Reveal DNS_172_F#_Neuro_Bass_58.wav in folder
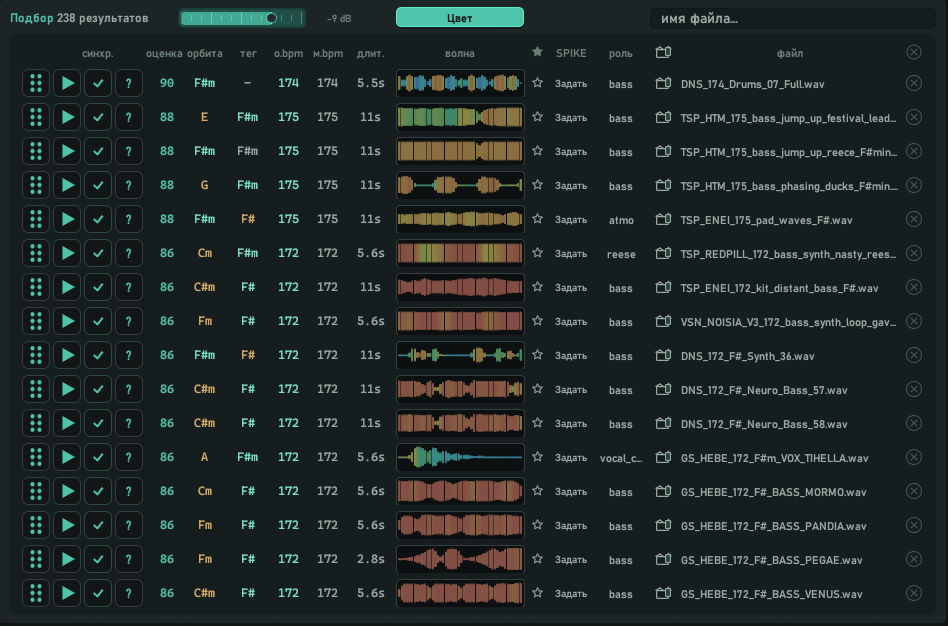This screenshot has height=626, width=948. [x=663, y=423]
